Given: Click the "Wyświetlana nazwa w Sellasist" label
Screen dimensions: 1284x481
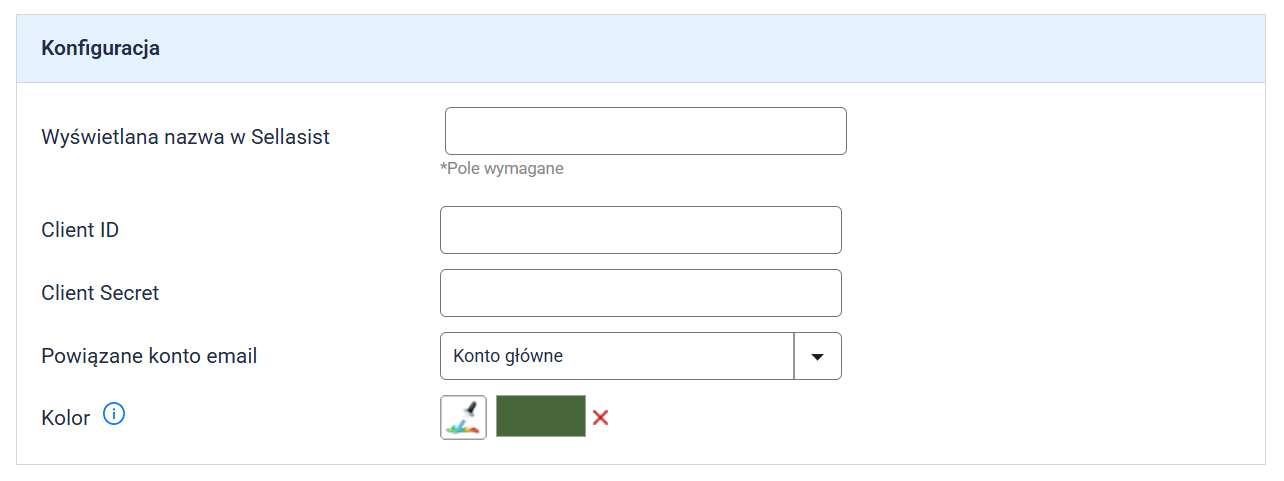Looking at the screenshot, I should tap(185, 137).
